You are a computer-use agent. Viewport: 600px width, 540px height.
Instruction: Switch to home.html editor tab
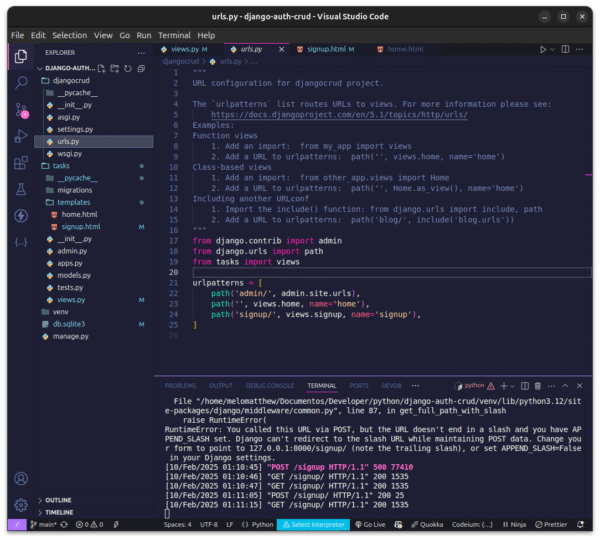click(x=405, y=49)
